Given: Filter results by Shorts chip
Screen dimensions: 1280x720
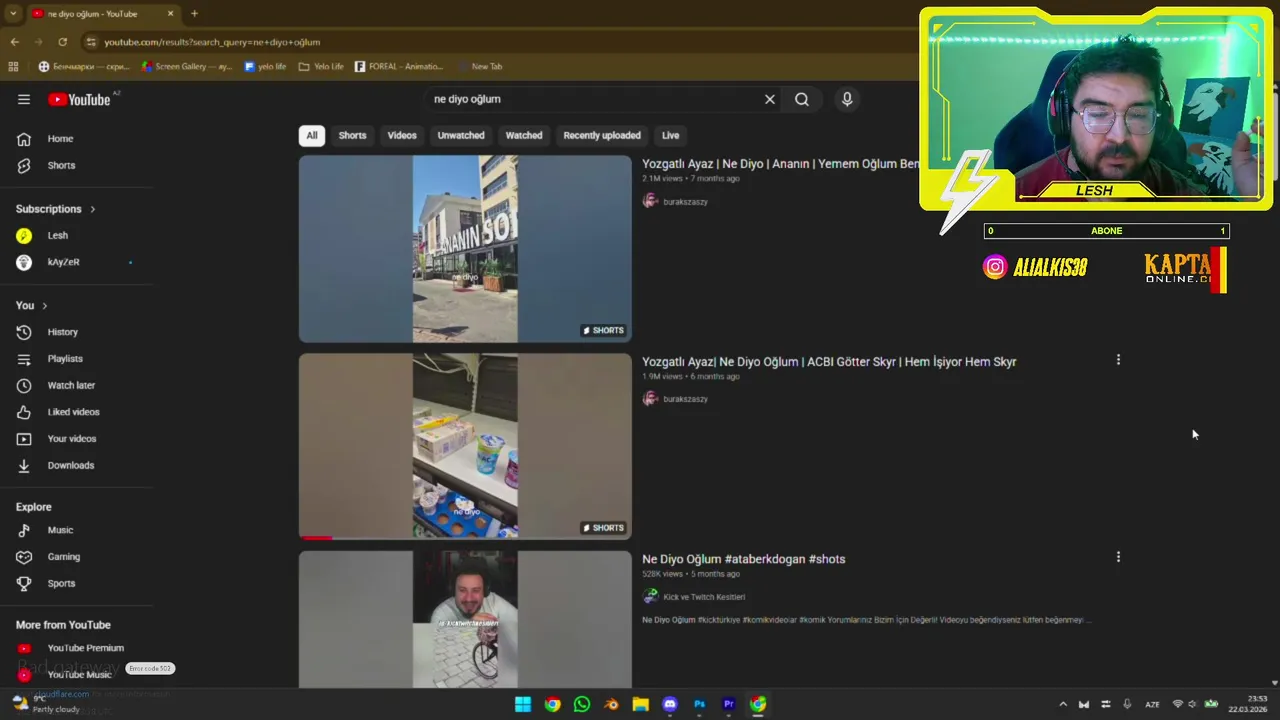Looking at the screenshot, I should click(x=352, y=135).
